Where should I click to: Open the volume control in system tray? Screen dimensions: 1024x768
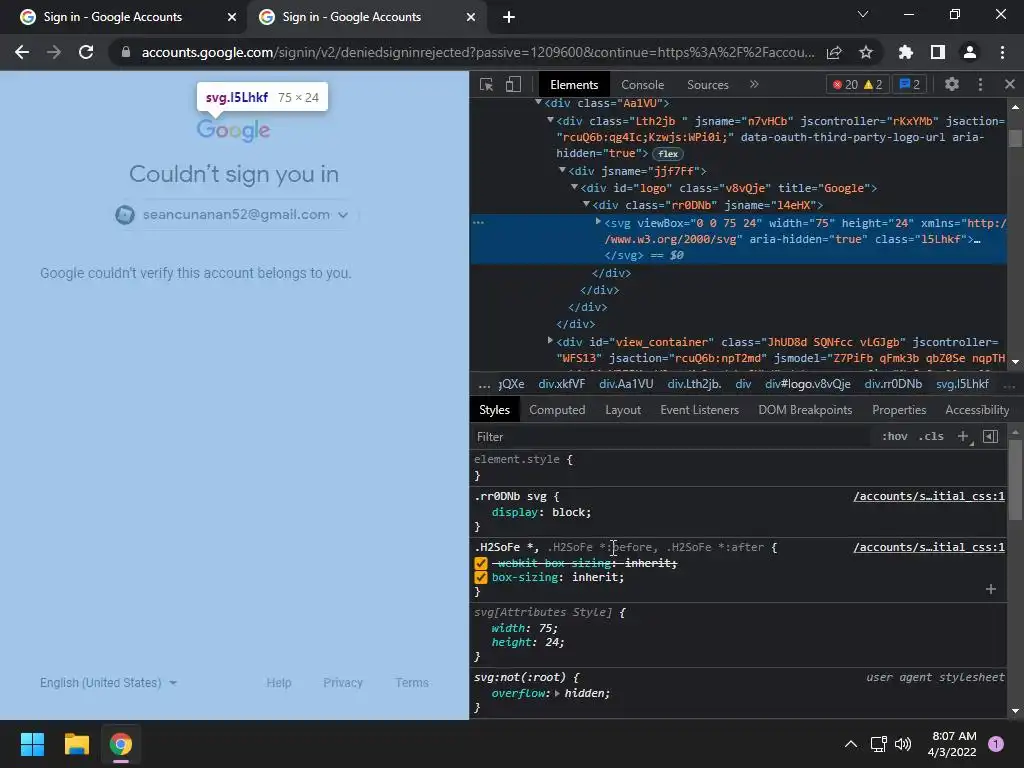903,744
